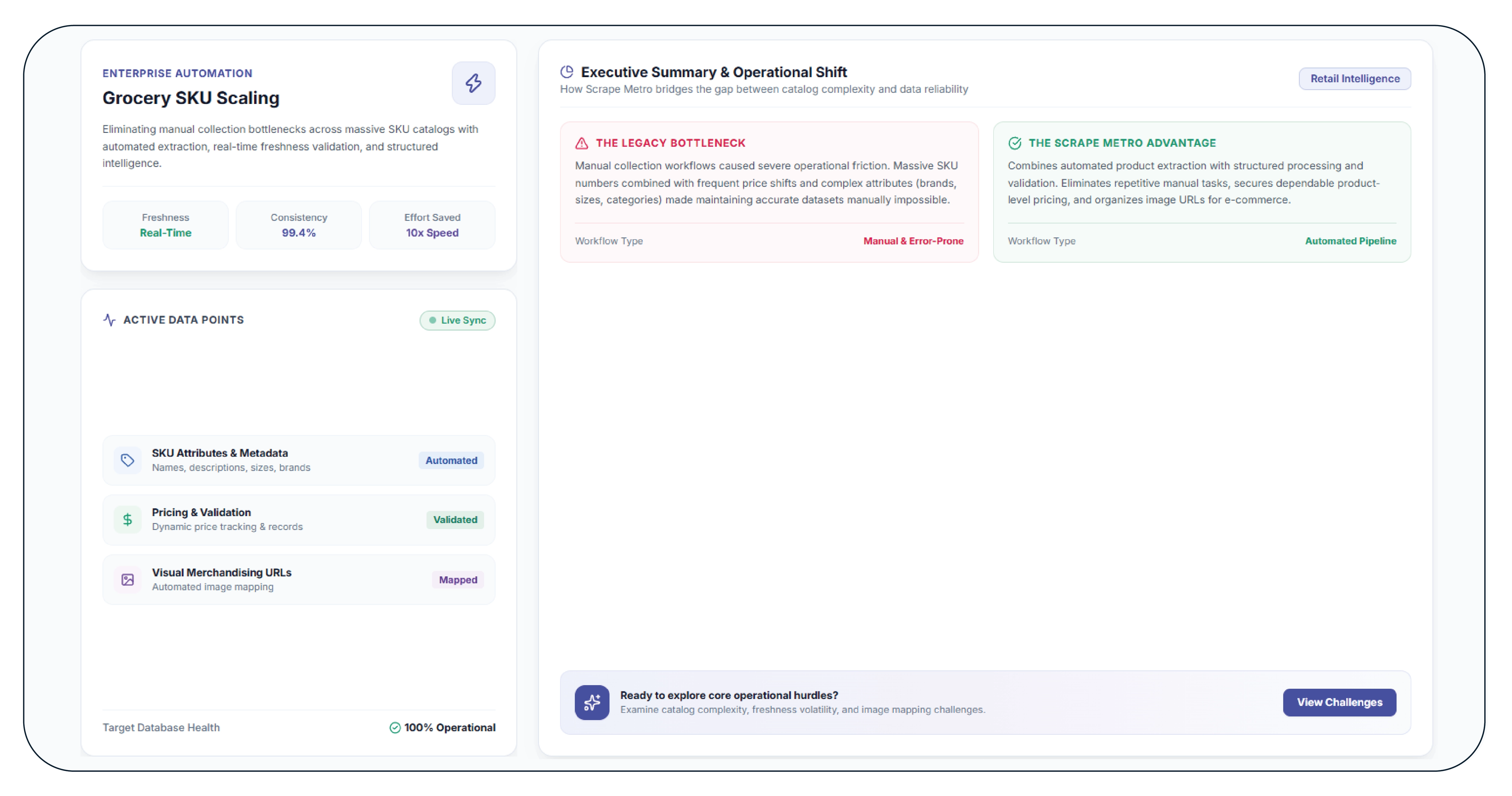
Task: Click The Scrape Metro Advantage heading
Action: click(1122, 143)
